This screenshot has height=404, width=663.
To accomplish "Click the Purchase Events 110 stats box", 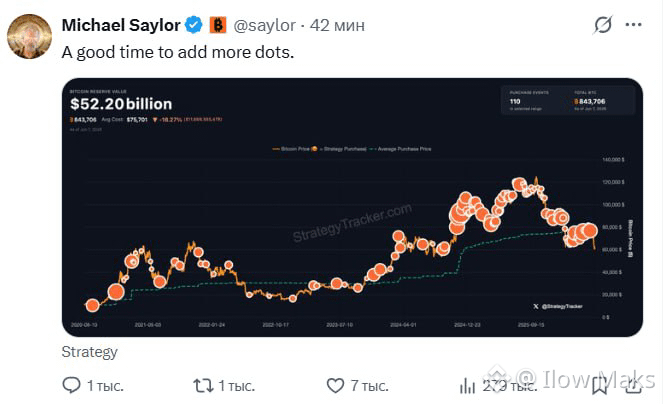I will click(529, 101).
